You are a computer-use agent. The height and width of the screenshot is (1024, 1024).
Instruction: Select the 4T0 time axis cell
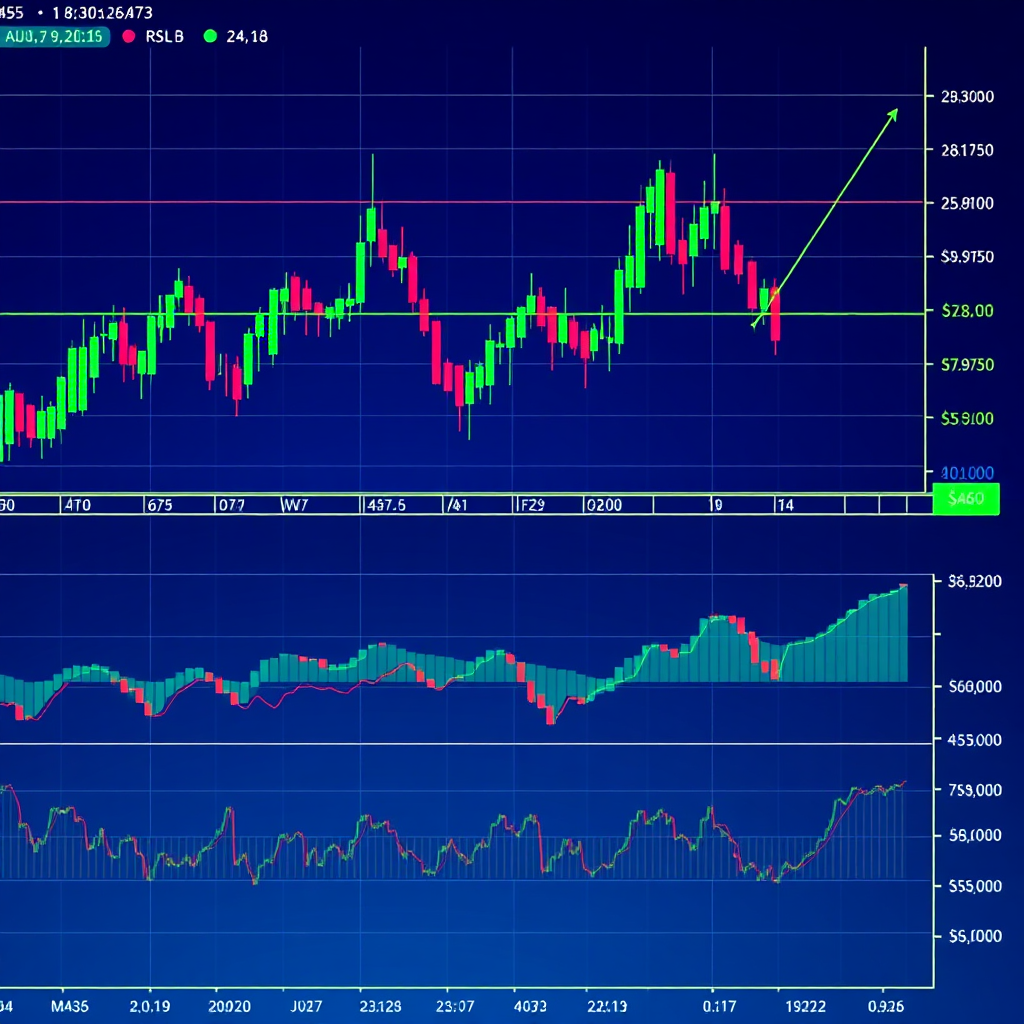(77, 505)
